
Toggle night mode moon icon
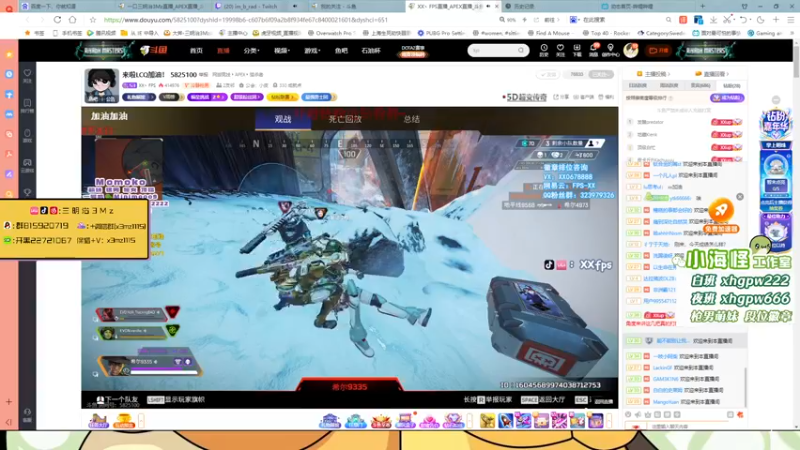pos(761,20)
